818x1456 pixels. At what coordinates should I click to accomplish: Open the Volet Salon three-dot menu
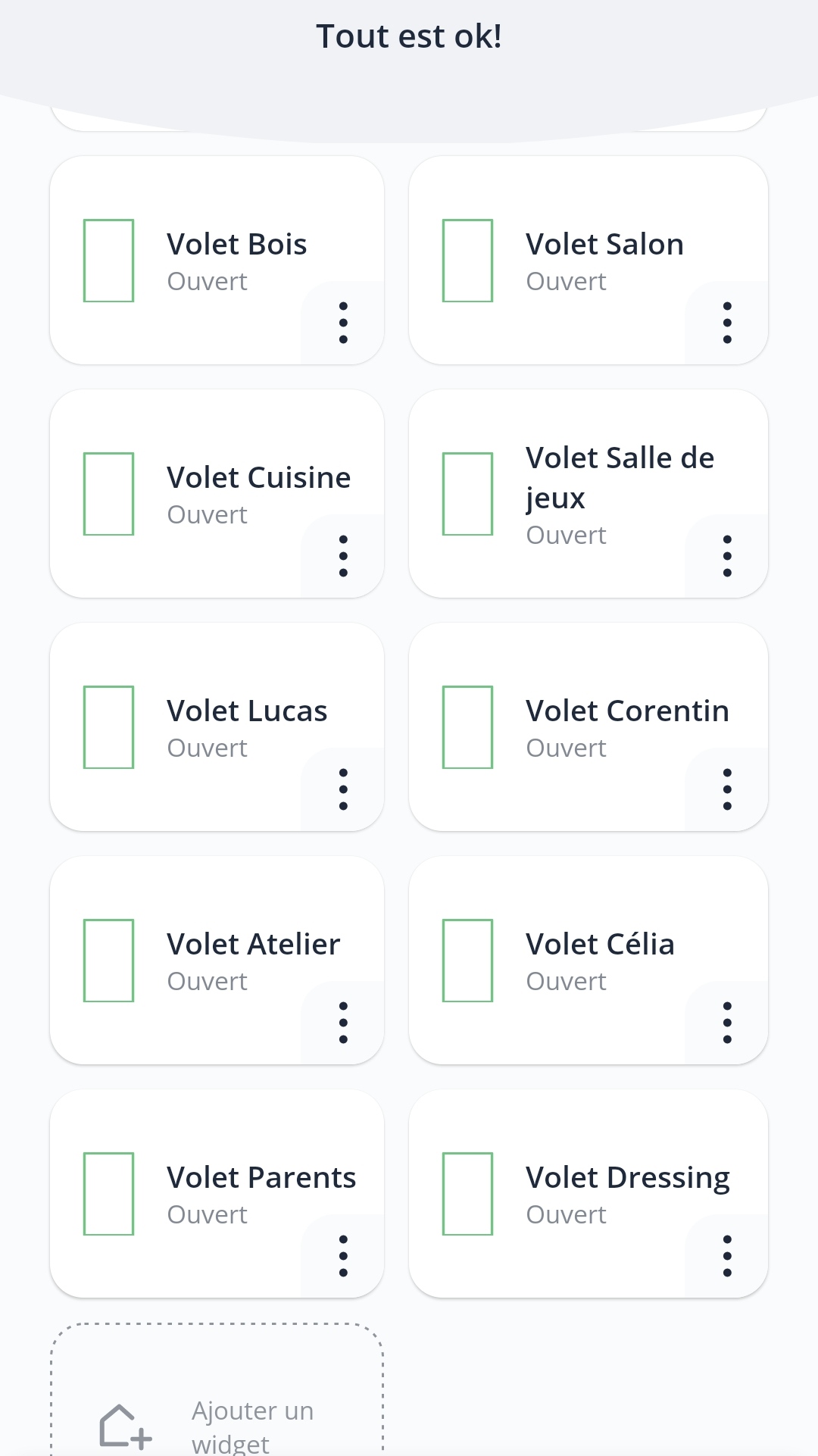point(727,323)
